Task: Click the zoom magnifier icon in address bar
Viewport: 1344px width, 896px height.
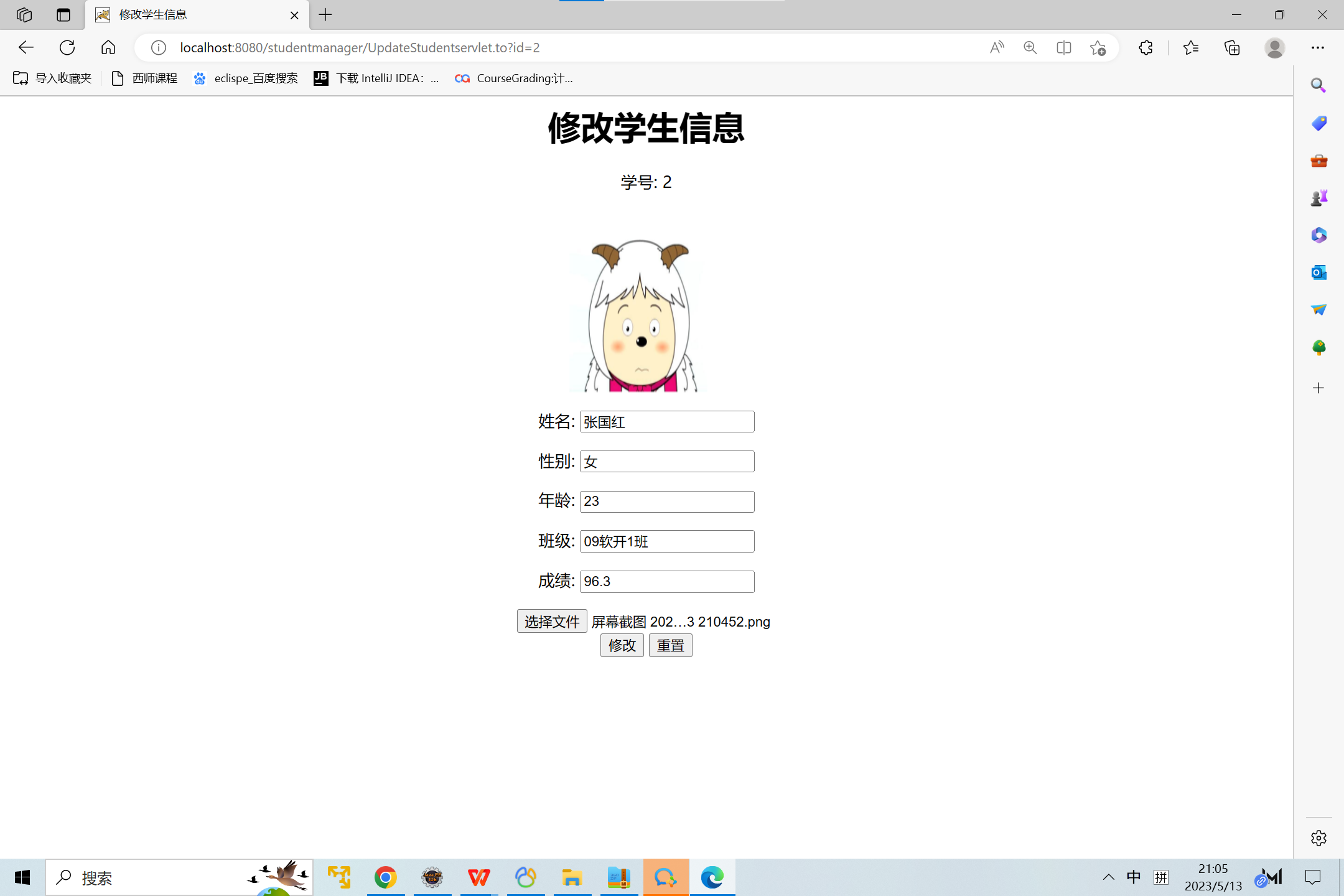Action: point(1030,47)
